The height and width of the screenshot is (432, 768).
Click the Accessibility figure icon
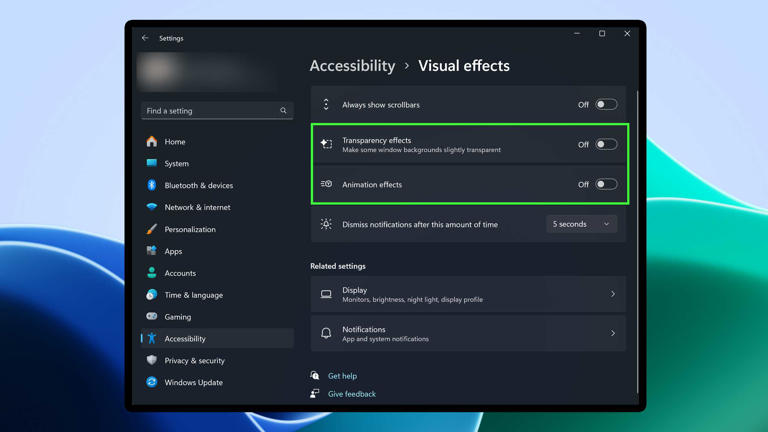coord(152,338)
